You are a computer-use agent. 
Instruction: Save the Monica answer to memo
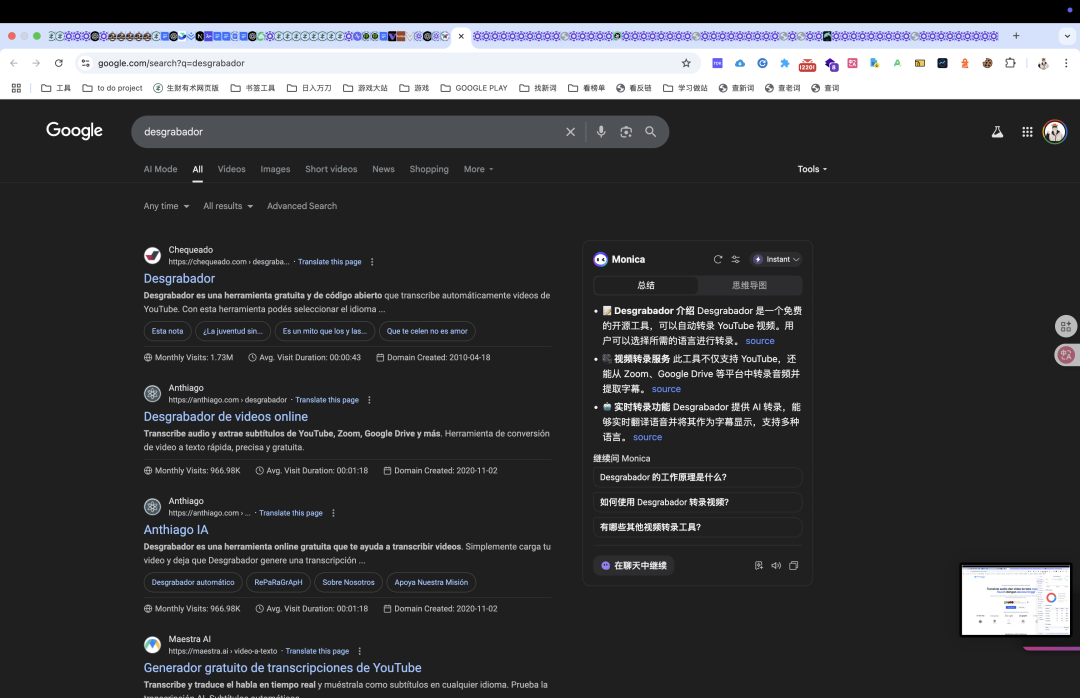tap(758, 565)
